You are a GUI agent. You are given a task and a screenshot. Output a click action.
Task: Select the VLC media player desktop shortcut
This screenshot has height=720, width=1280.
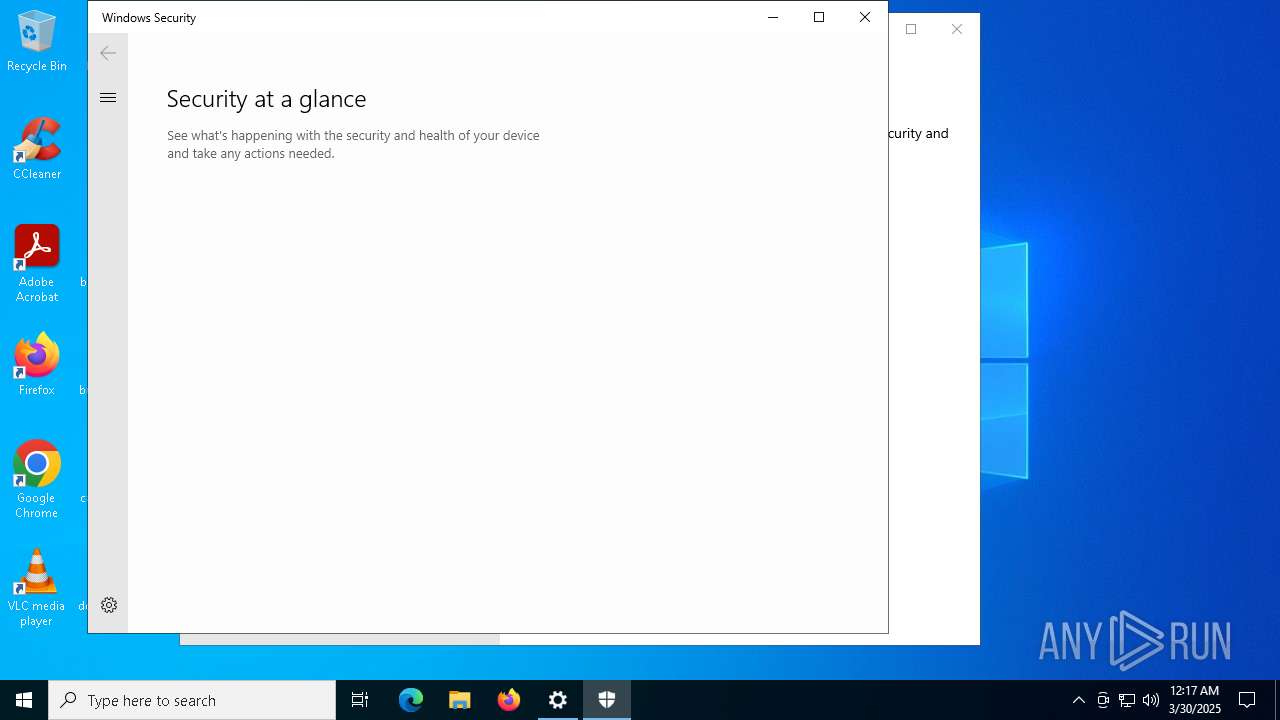click(x=37, y=588)
